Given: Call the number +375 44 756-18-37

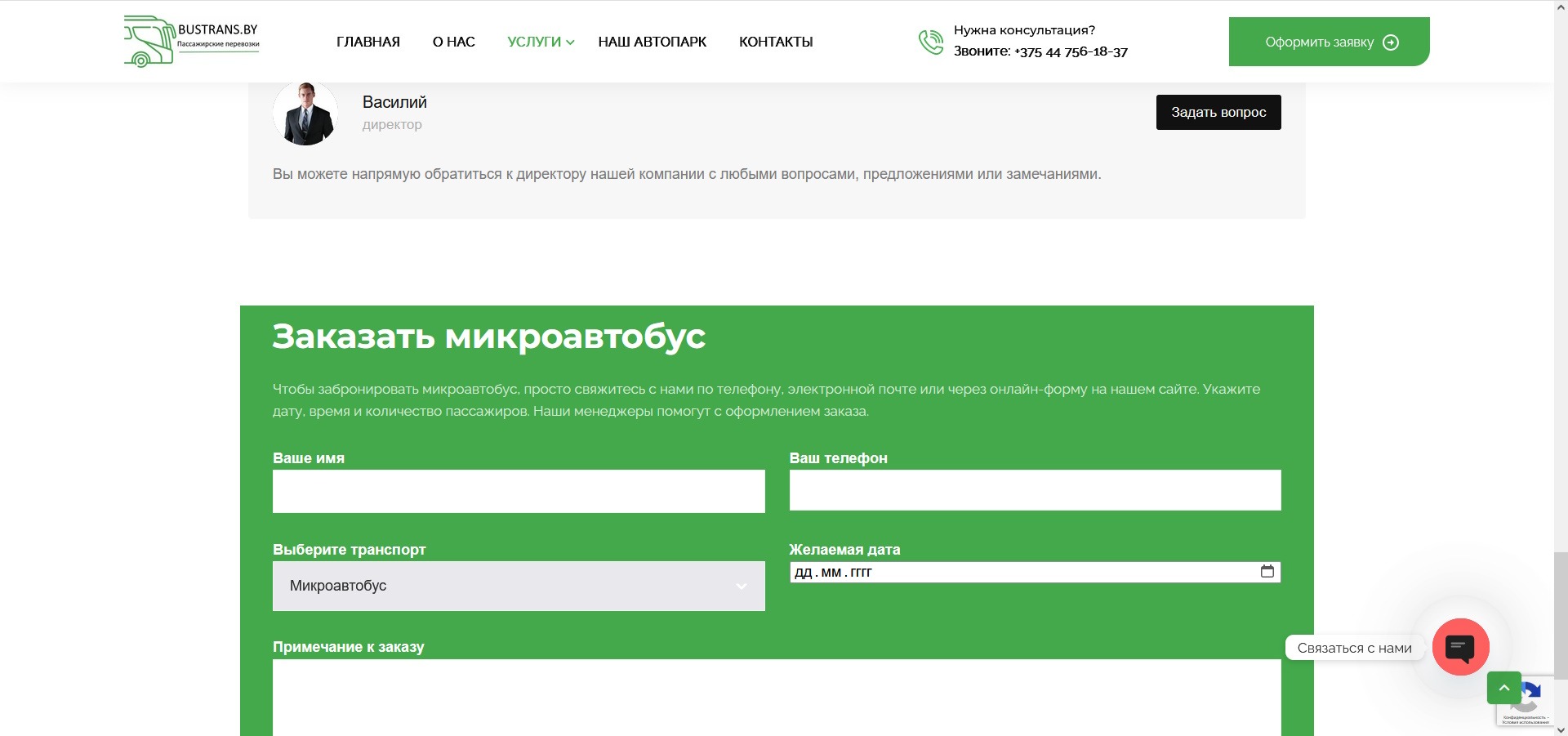Looking at the screenshot, I should point(1070,51).
